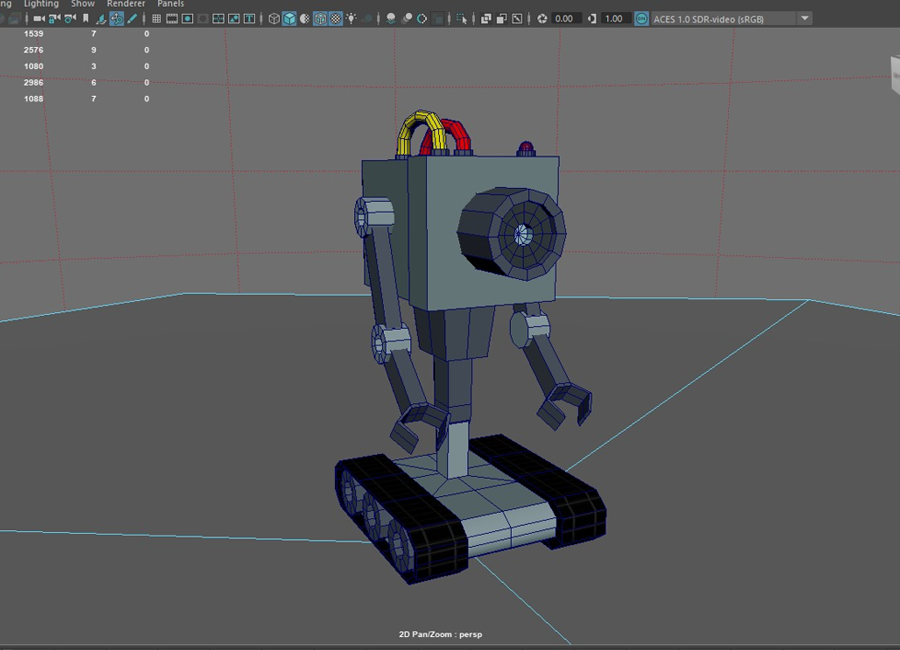This screenshot has width=900, height=650.
Task: Open the Lighting menu
Action: [x=41, y=4]
